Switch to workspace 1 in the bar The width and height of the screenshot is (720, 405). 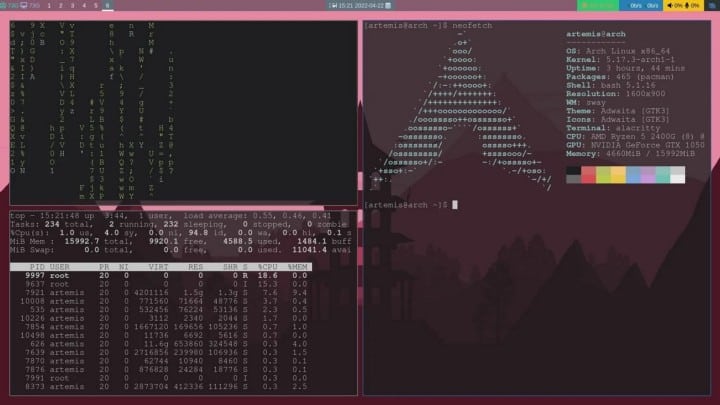pos(49,6)
